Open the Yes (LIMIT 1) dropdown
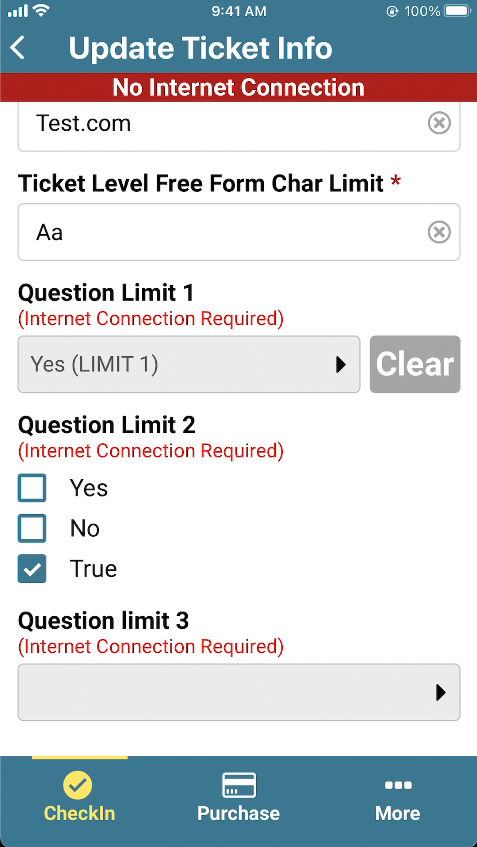This screenshot has height=847, width=477. (189, 365)
